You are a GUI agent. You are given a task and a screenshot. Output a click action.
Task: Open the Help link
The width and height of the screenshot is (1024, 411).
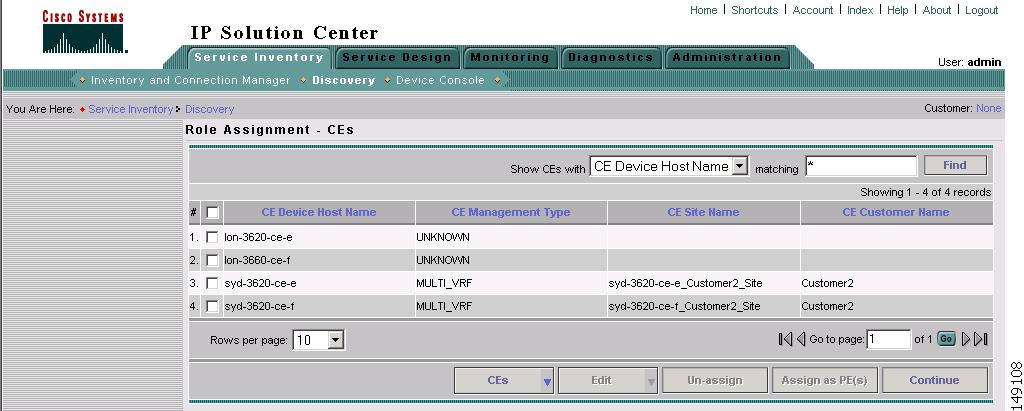[x=897, y=10]
